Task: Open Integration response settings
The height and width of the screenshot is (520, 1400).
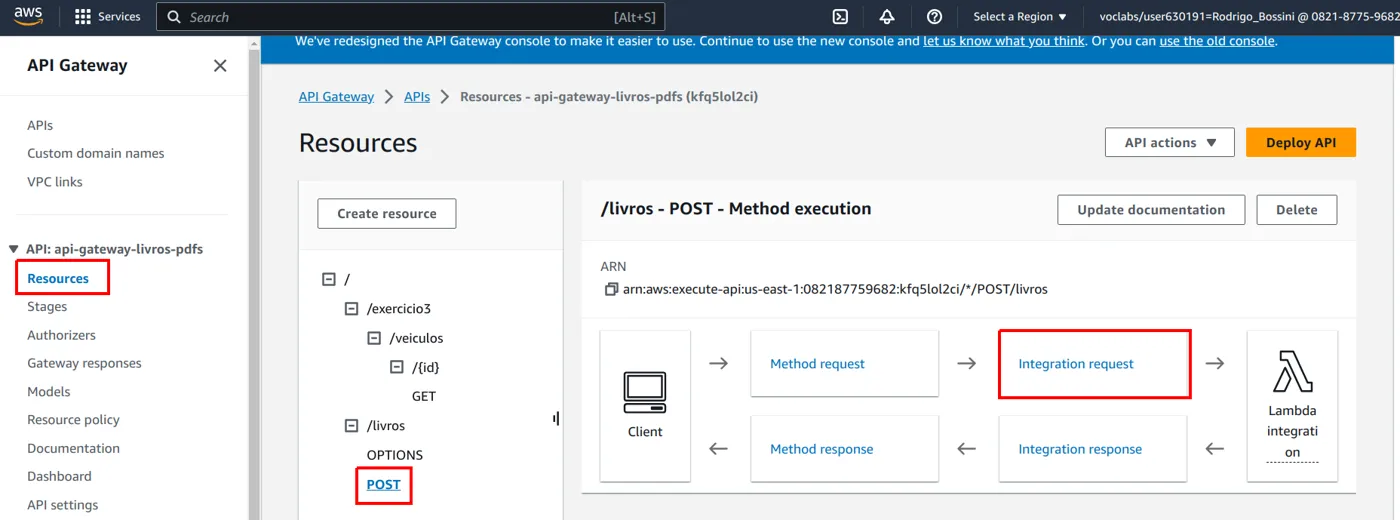Action: [x=1080, y=449]
